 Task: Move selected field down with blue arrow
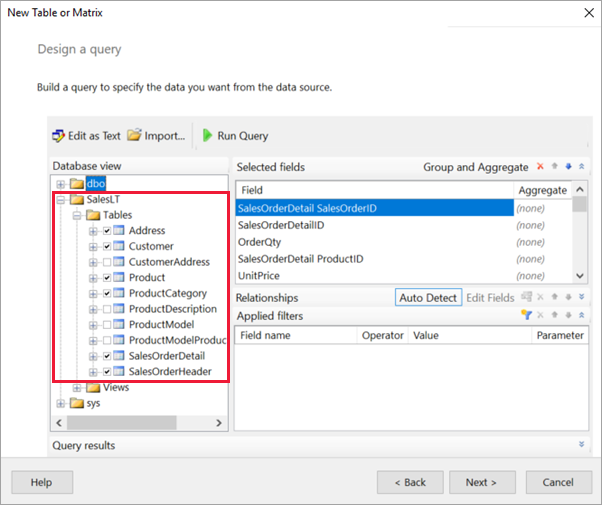point(568,167)
